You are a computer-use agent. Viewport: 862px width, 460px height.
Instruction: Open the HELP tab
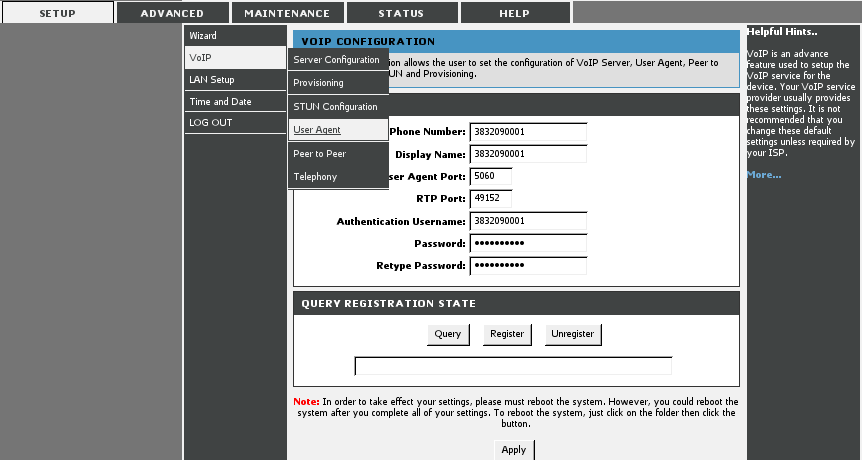pyautogui.click(x=515, y=13)
